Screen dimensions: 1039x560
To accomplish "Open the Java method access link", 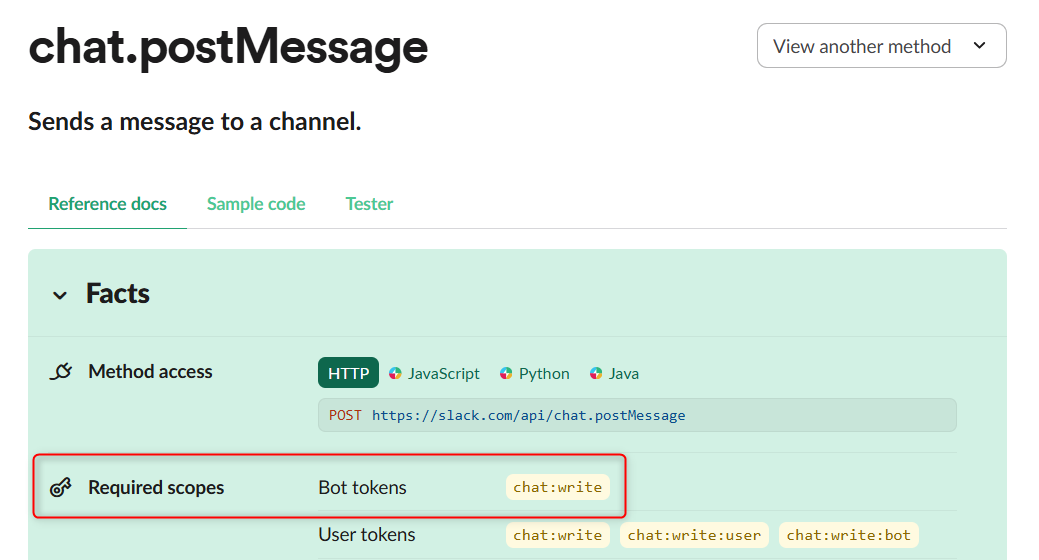I will pos(624,374).
